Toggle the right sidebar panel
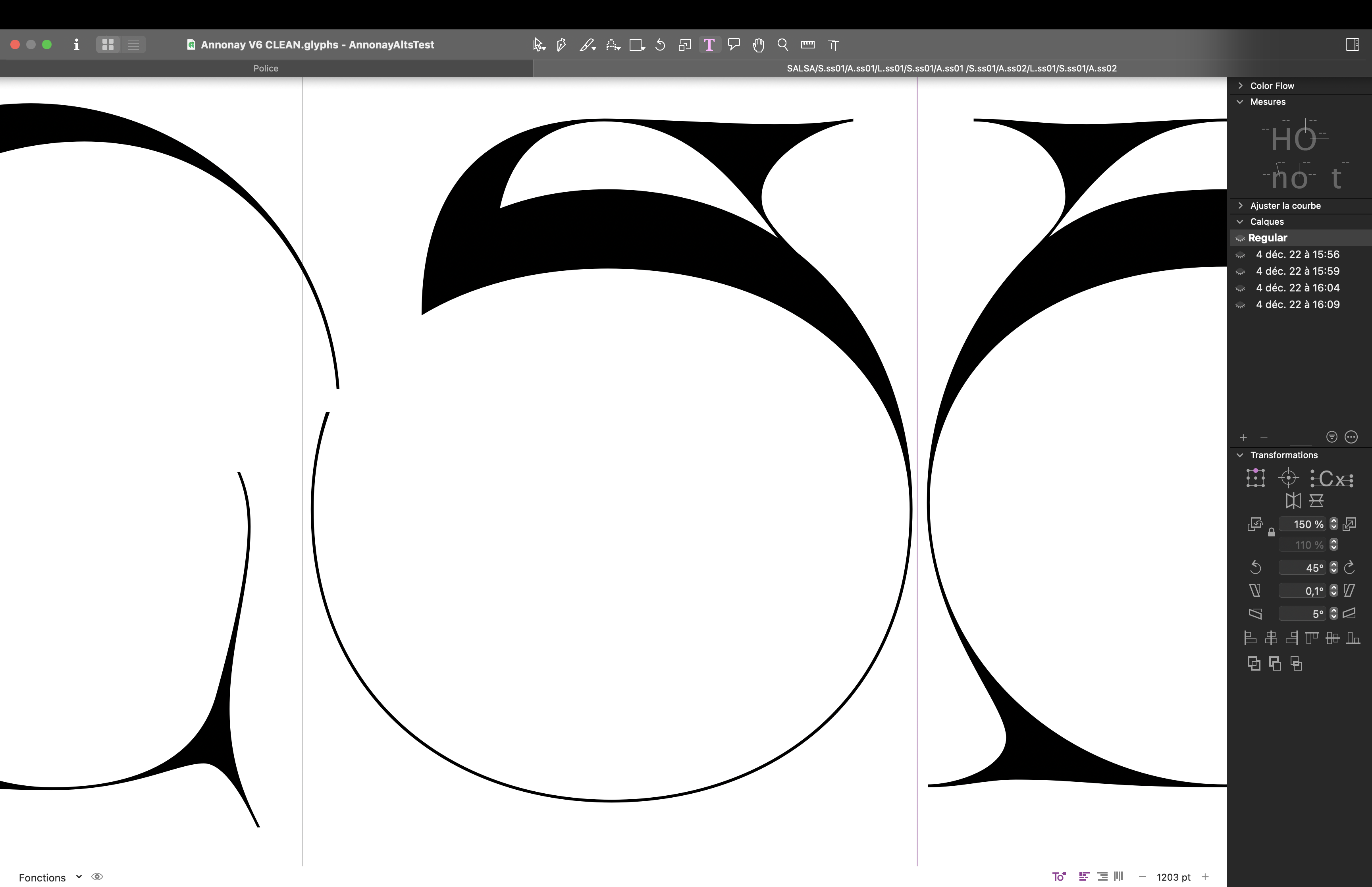 click(1352, 45)
